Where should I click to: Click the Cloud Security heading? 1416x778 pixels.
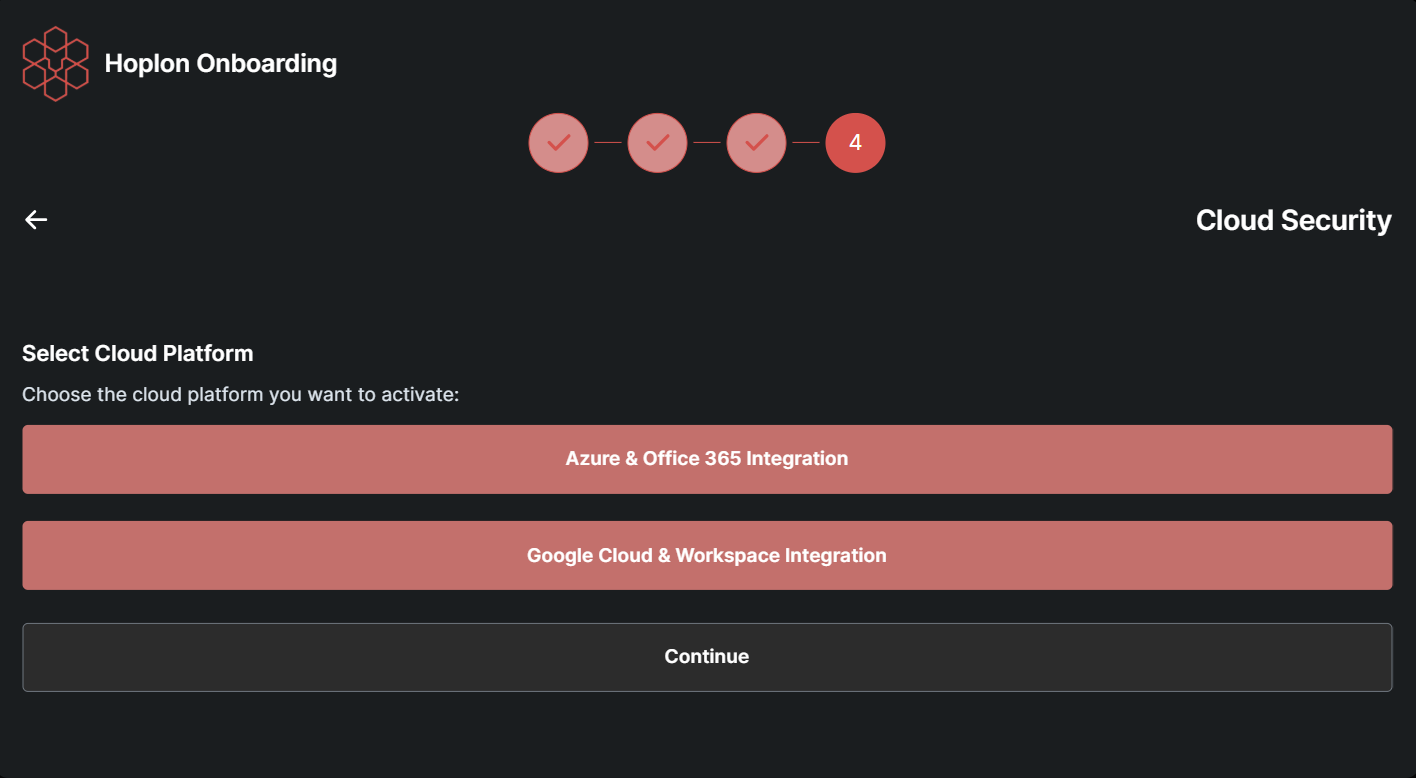1293,220
